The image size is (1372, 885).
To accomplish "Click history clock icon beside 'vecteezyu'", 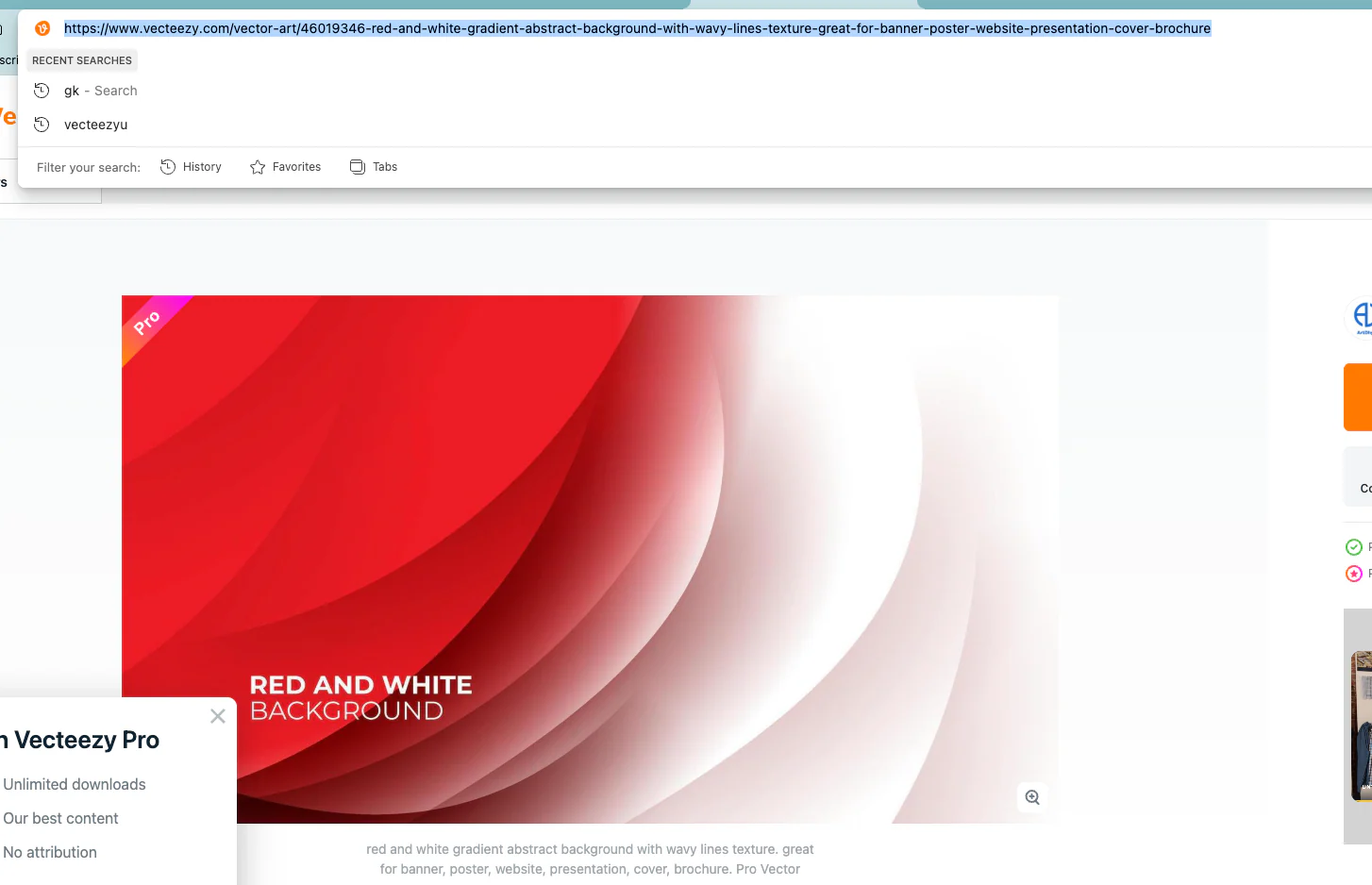I will [x=42, y=125].
